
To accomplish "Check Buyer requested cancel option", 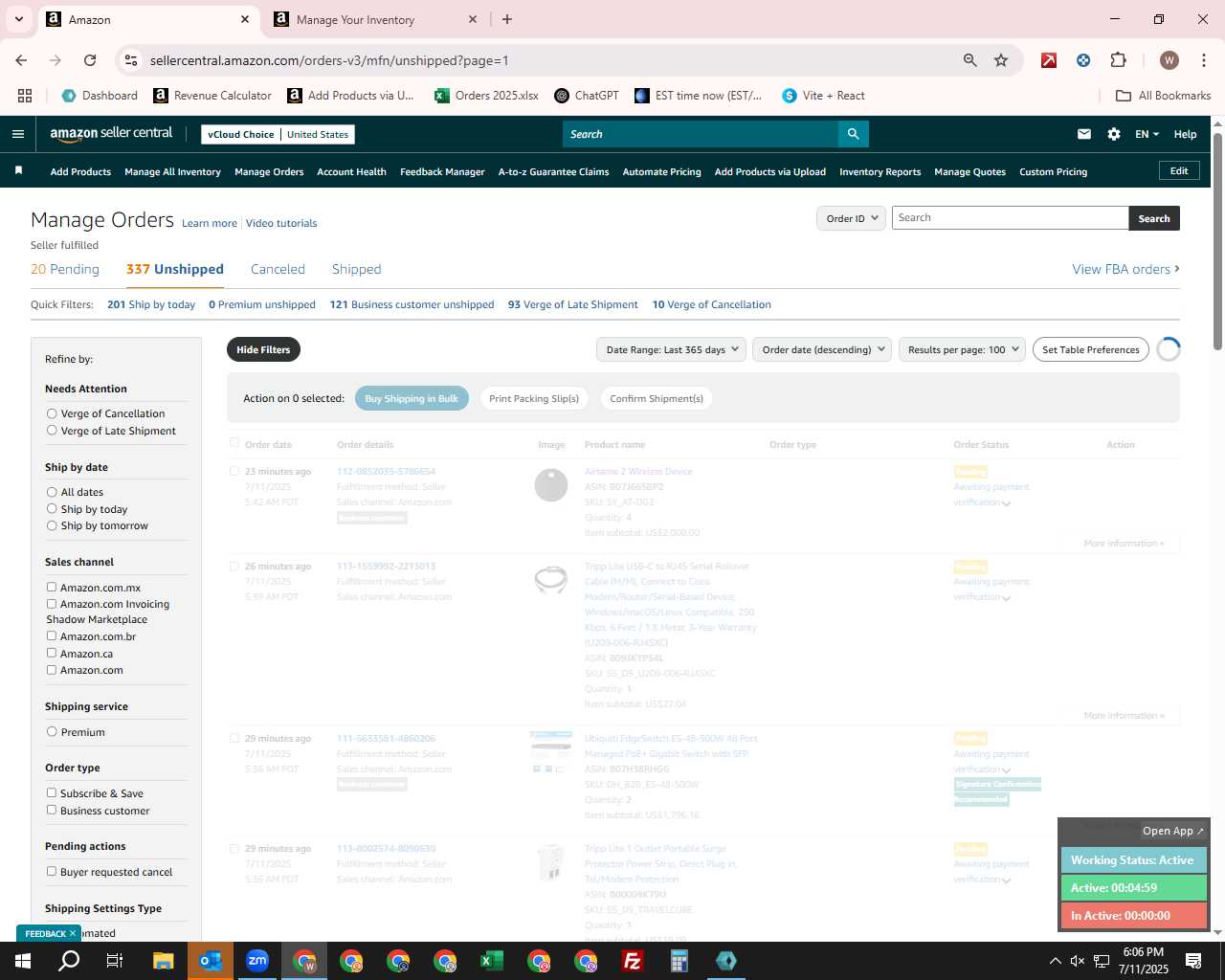I will point(52,872).
